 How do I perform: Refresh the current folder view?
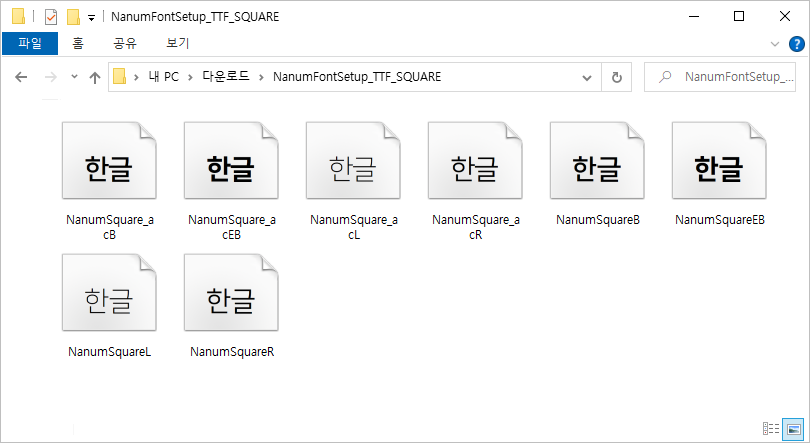(617, 77)
